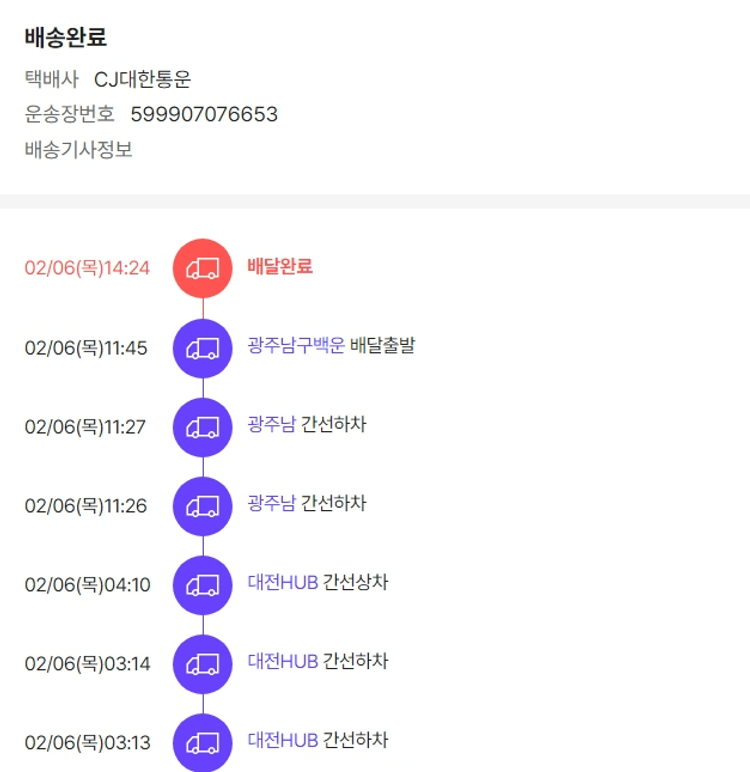Click truck icon for 대전HUB 간선상차
Screen dimensions: 750x772
click(x=202, y=585)
